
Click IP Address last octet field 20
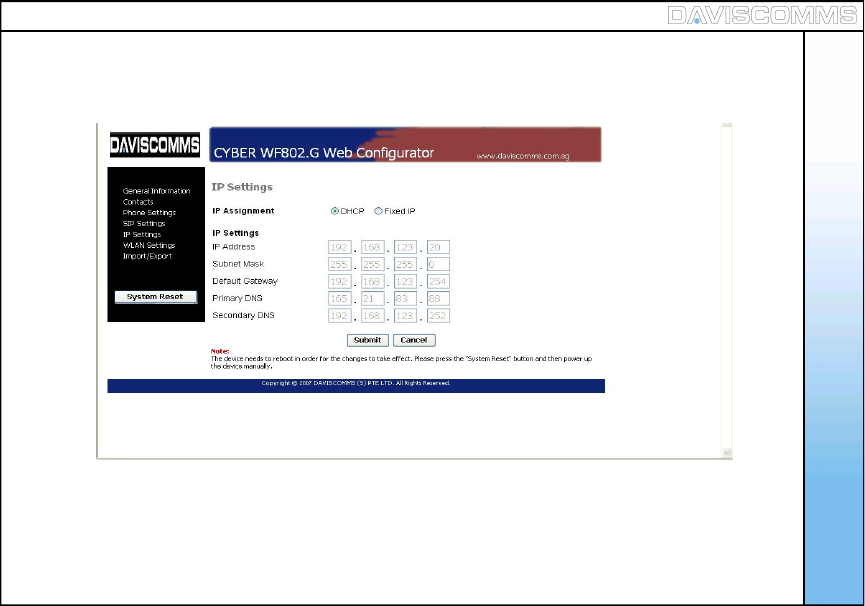click(438, 247)
